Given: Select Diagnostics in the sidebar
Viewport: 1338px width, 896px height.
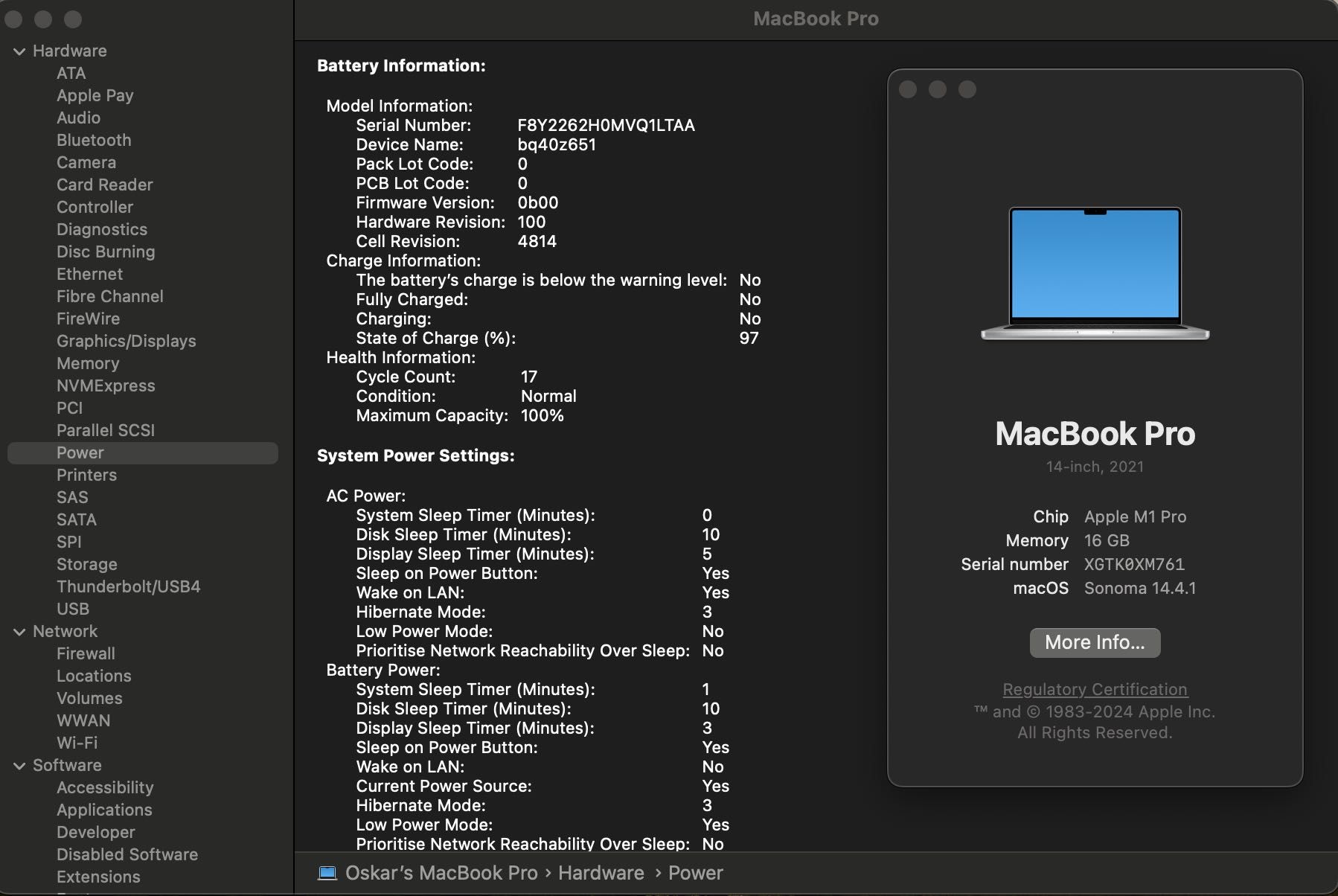Looking at the screenshot, I should (x=102, y=229).
